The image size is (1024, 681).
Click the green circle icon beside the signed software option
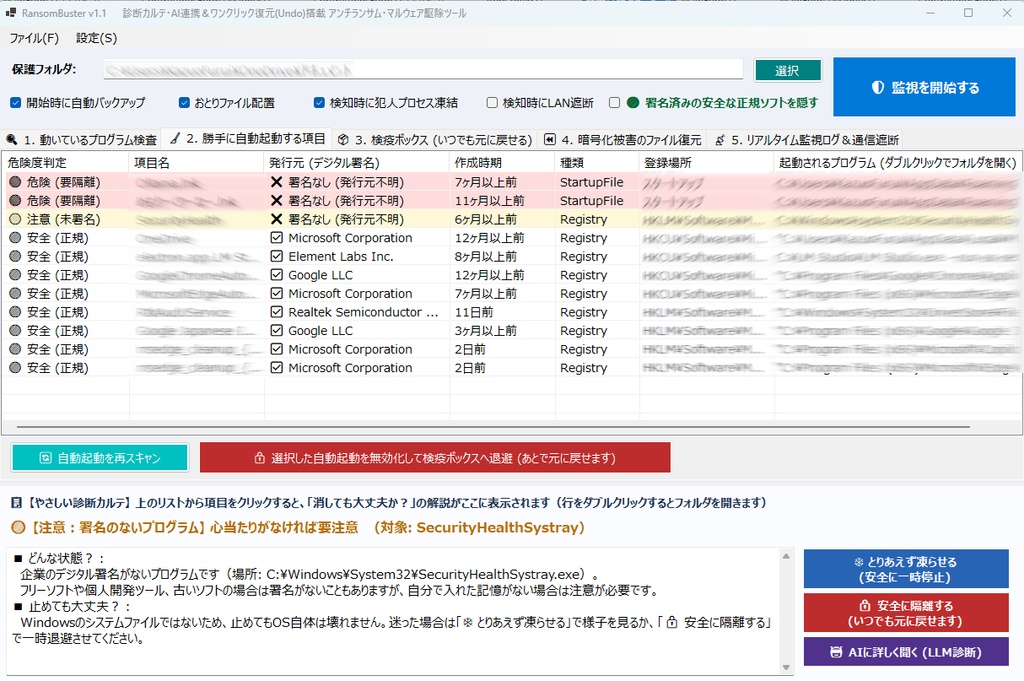633,103
